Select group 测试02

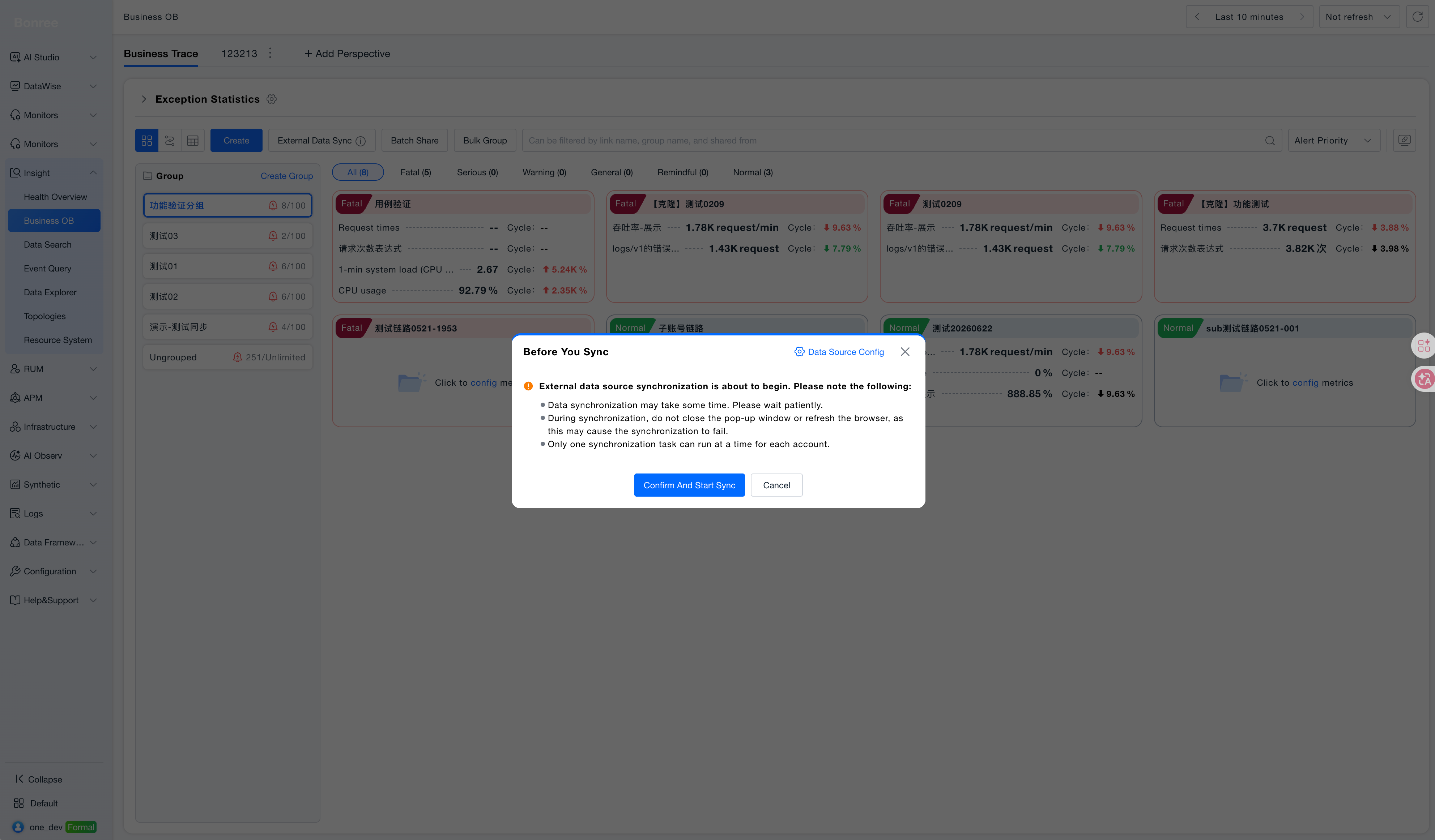(227, 296)
